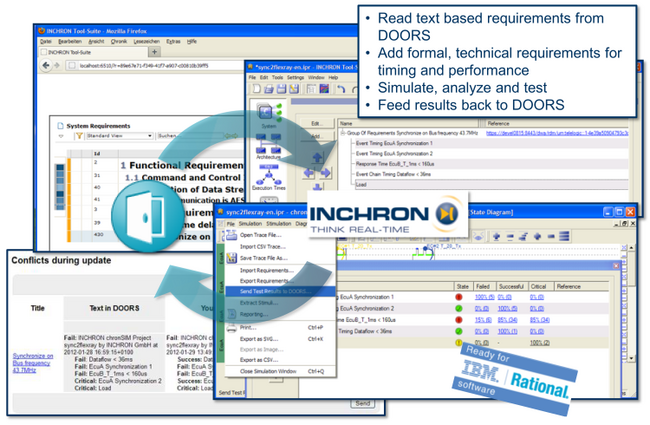
Task: Click the red failed state icon for EcuA Synchronization 1
Action: click(459, 297)
